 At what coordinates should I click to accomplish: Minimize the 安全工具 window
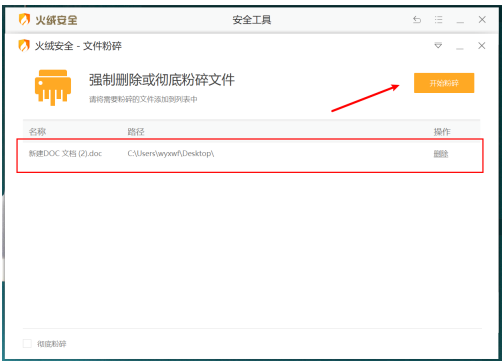coord(460,21)
